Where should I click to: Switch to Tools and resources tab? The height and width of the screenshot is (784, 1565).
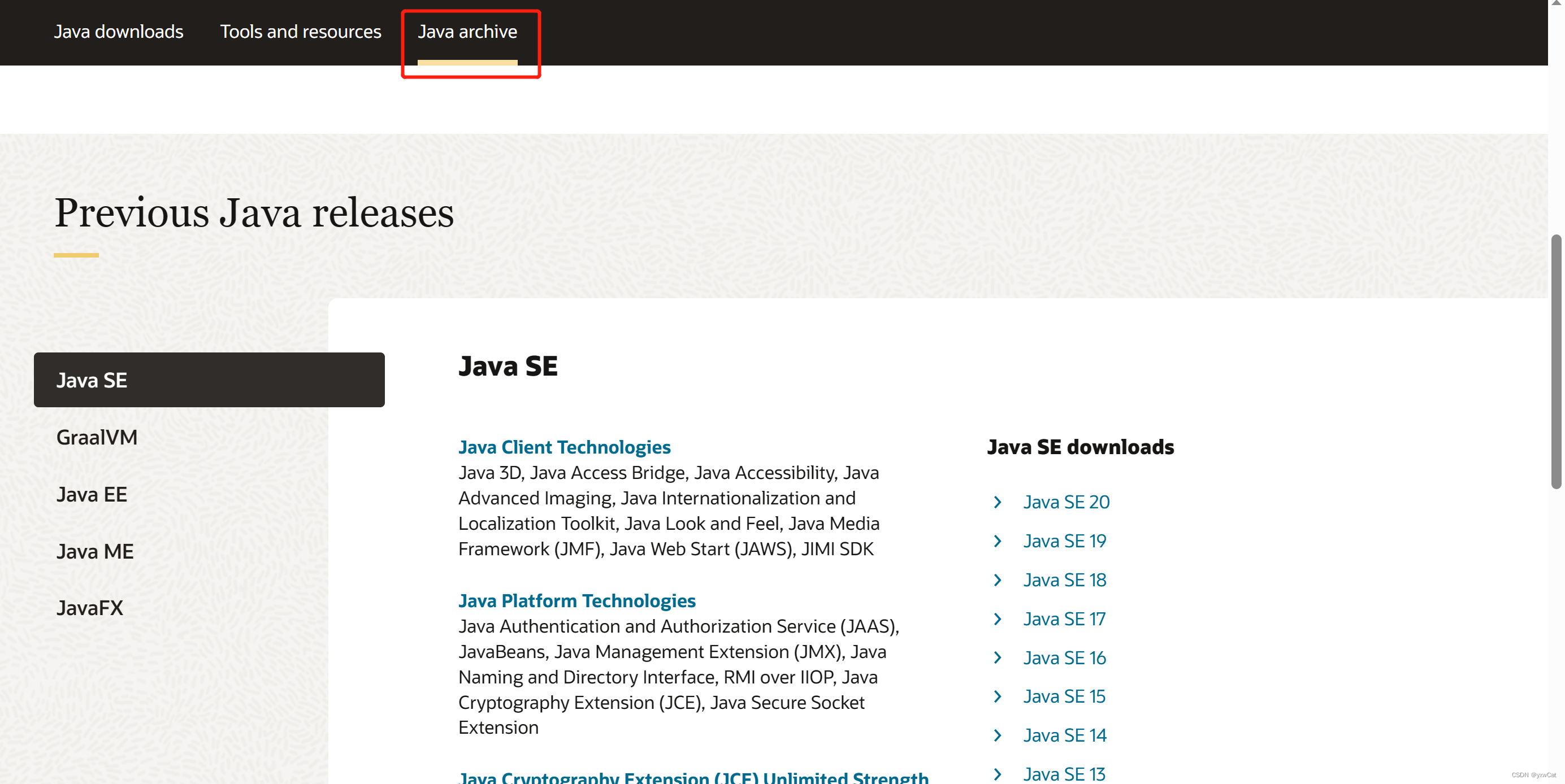300,32
